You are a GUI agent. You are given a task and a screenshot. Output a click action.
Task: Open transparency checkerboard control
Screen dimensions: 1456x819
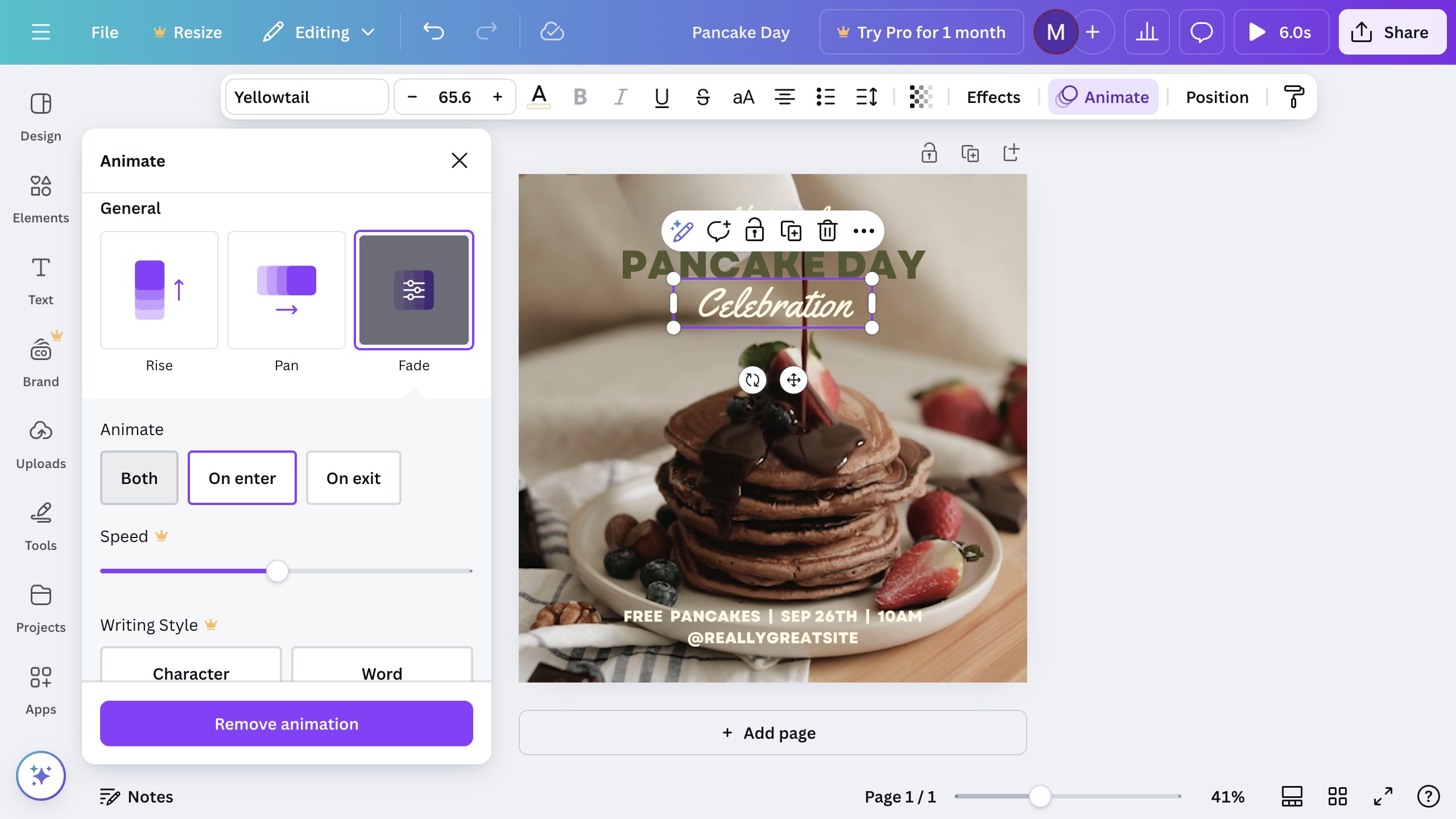tap(921, 97)
